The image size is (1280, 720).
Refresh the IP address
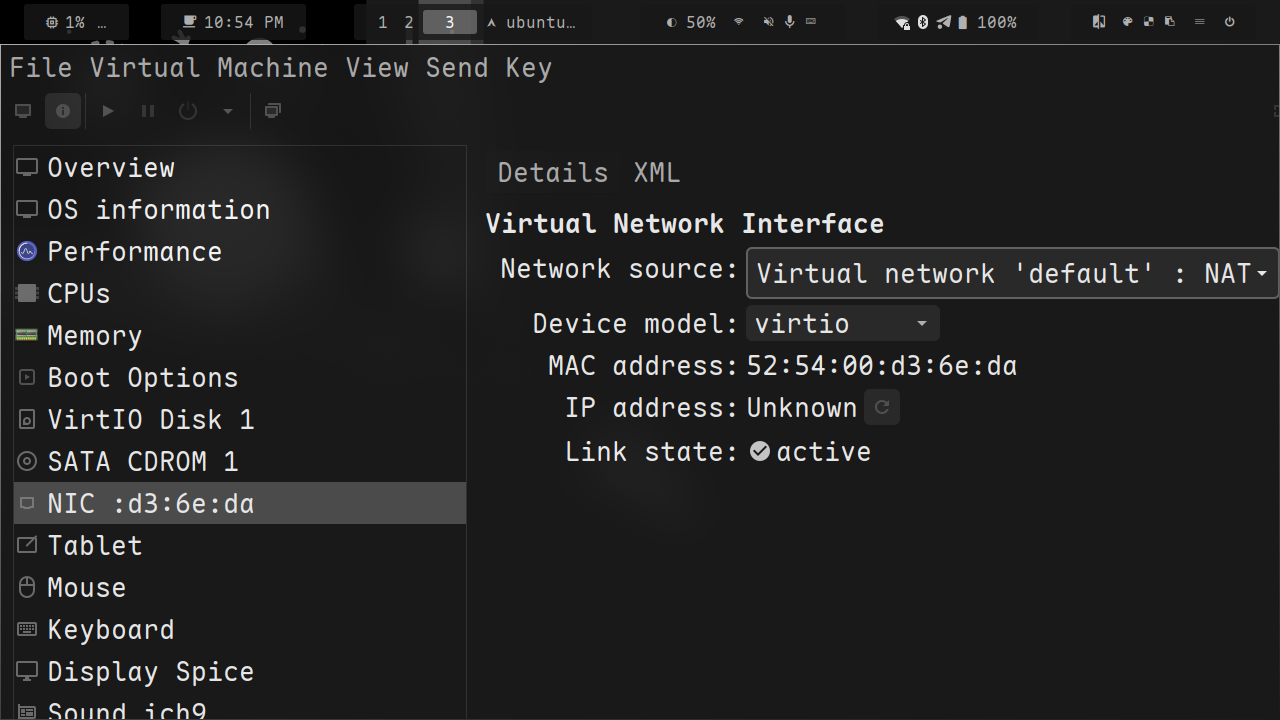[882, 408]
